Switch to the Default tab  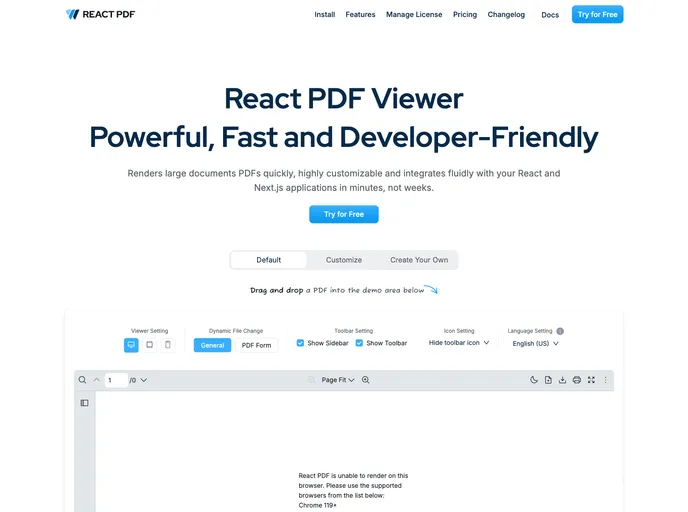269,260
